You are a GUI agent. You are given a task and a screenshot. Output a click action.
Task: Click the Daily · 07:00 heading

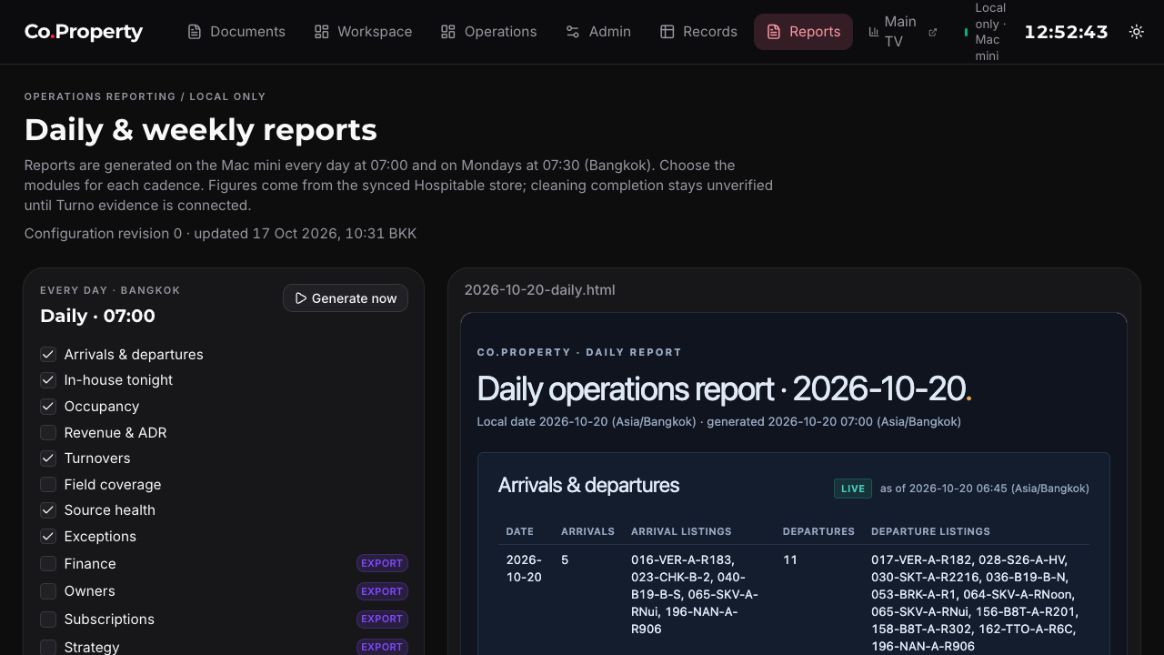[x=97, y=316]
